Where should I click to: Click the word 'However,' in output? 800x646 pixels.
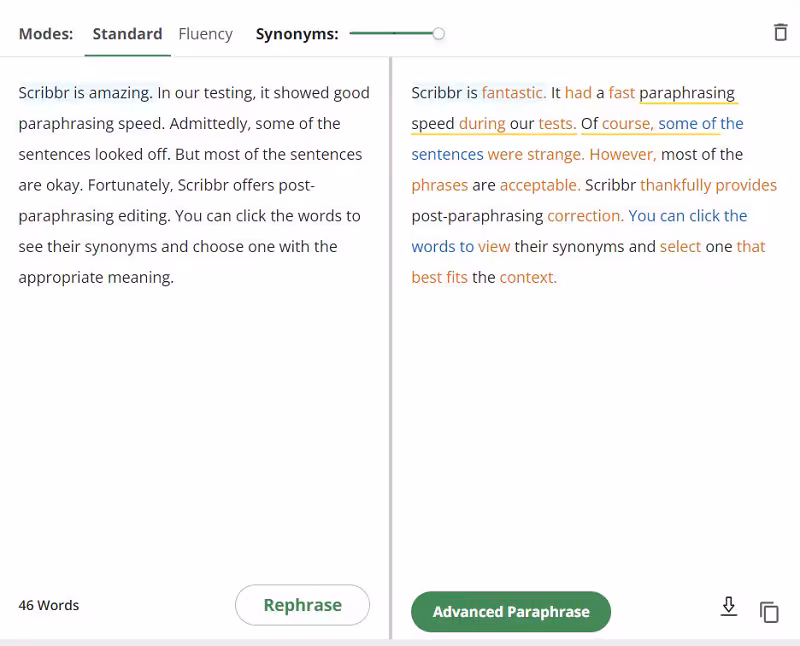[622, 155]
